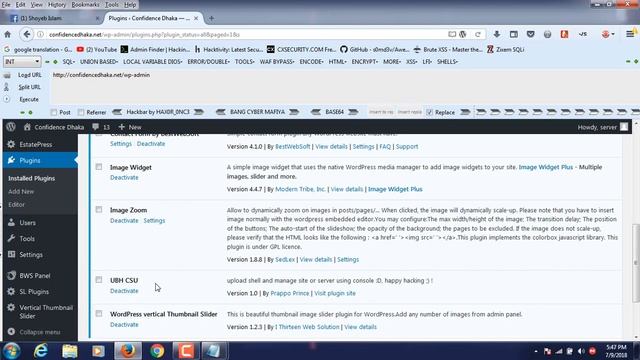Open the Bookmarks menu in the menu bar
Screen dimensions: 640x360
(x=85, y=5)
